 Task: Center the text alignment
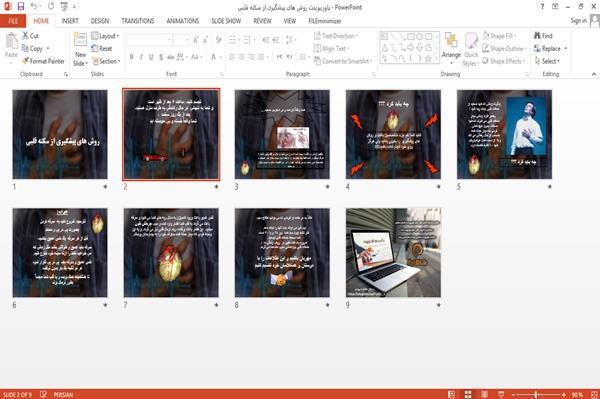point(241,57)
